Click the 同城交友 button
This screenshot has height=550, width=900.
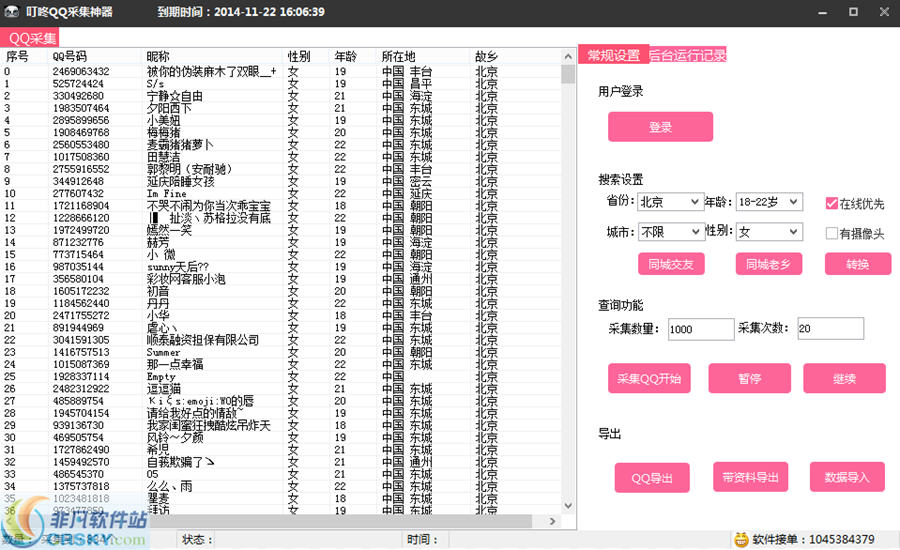tap(671, 264)
